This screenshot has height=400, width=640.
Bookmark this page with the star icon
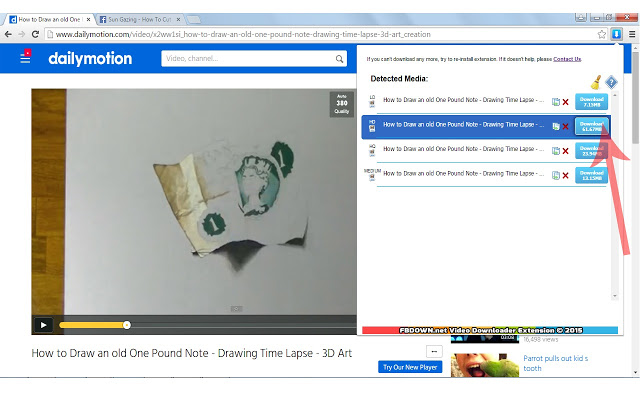pyautogui.click(x=602, y=34)
